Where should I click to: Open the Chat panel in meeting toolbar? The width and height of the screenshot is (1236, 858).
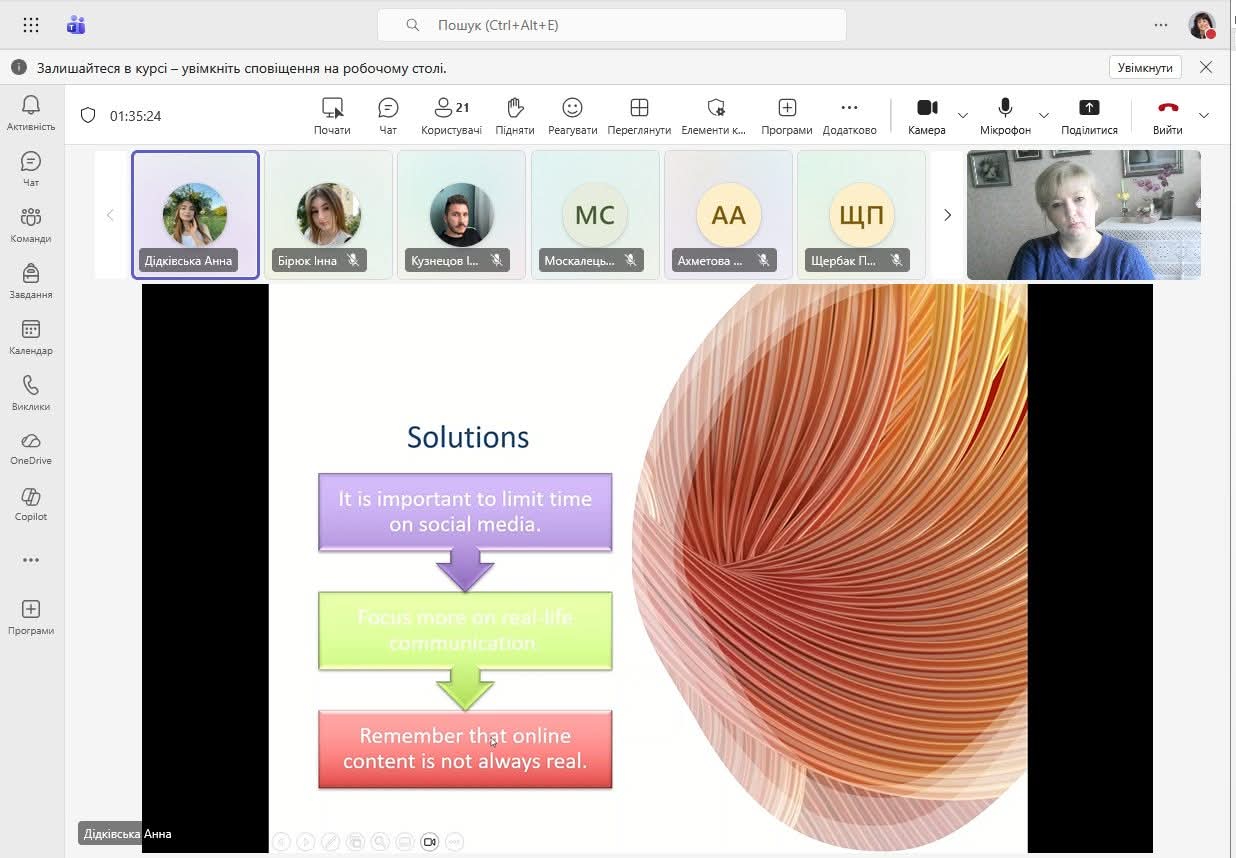(388, 115)
